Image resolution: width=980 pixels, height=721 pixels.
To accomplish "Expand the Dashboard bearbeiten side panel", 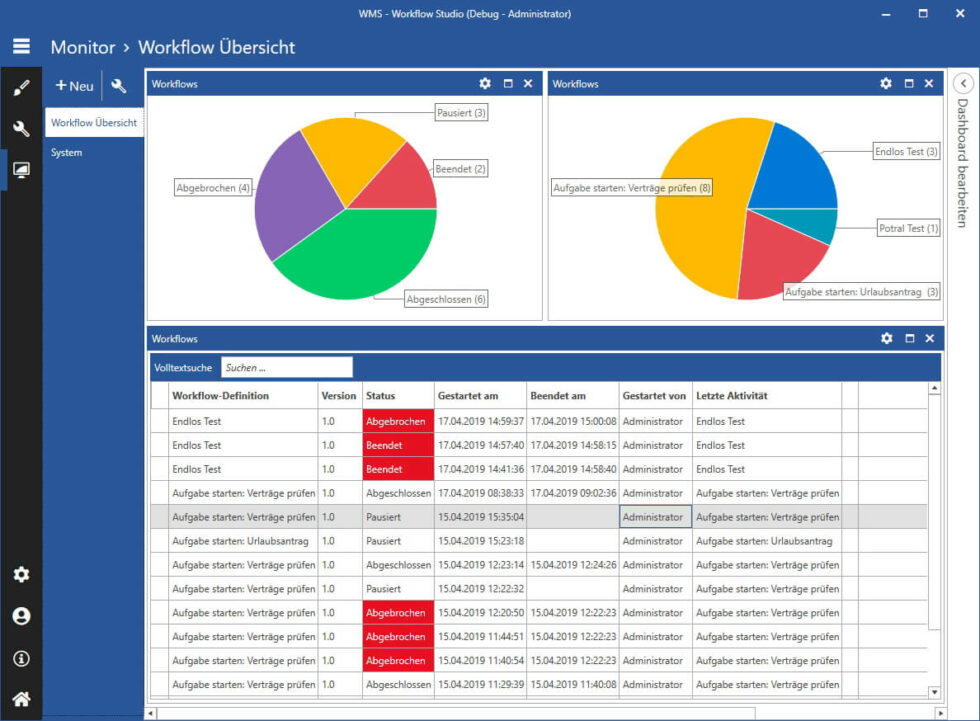I will (x=964, y=84).
